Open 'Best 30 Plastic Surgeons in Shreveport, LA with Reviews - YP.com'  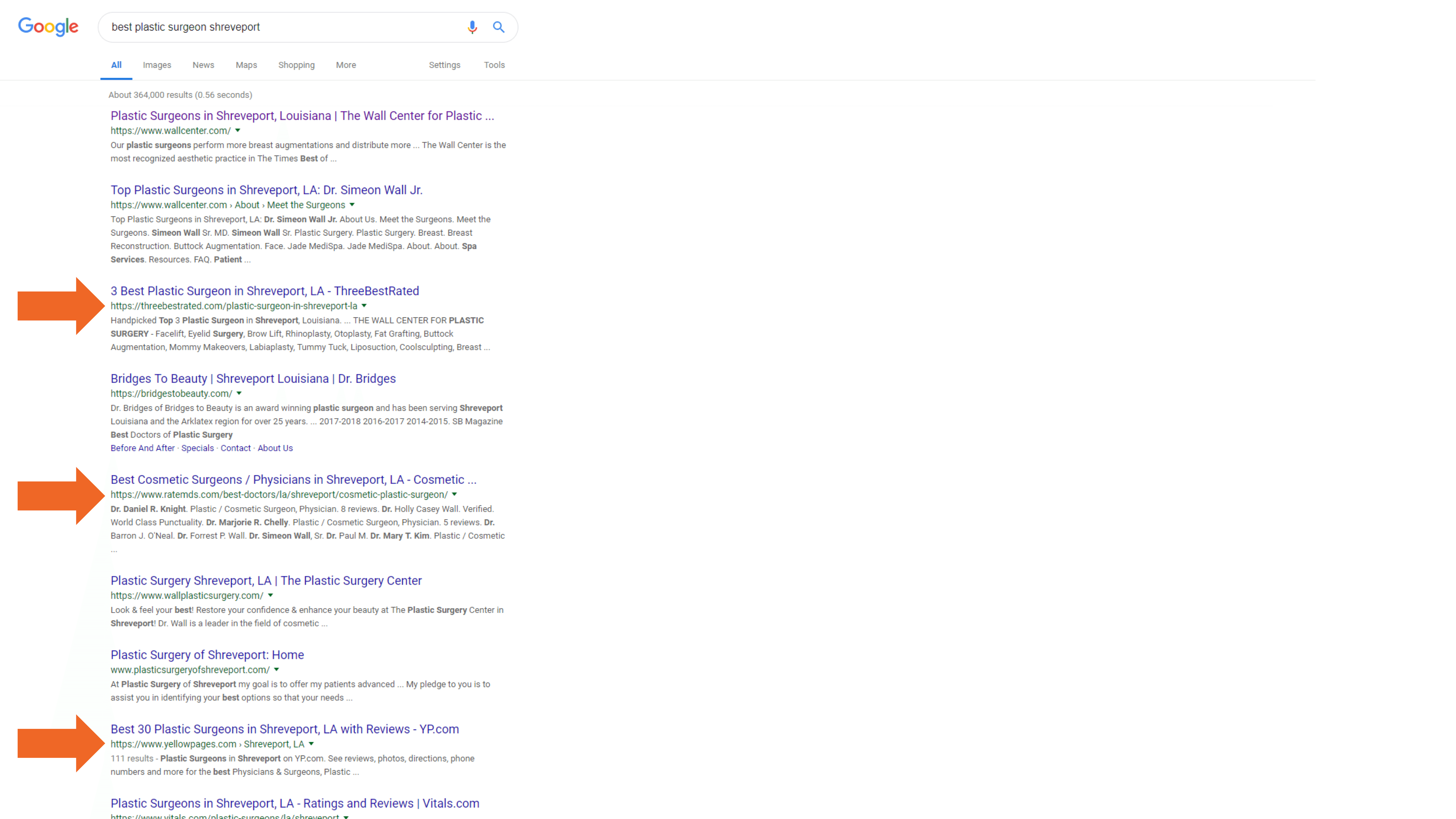click(x=285, y=730)
